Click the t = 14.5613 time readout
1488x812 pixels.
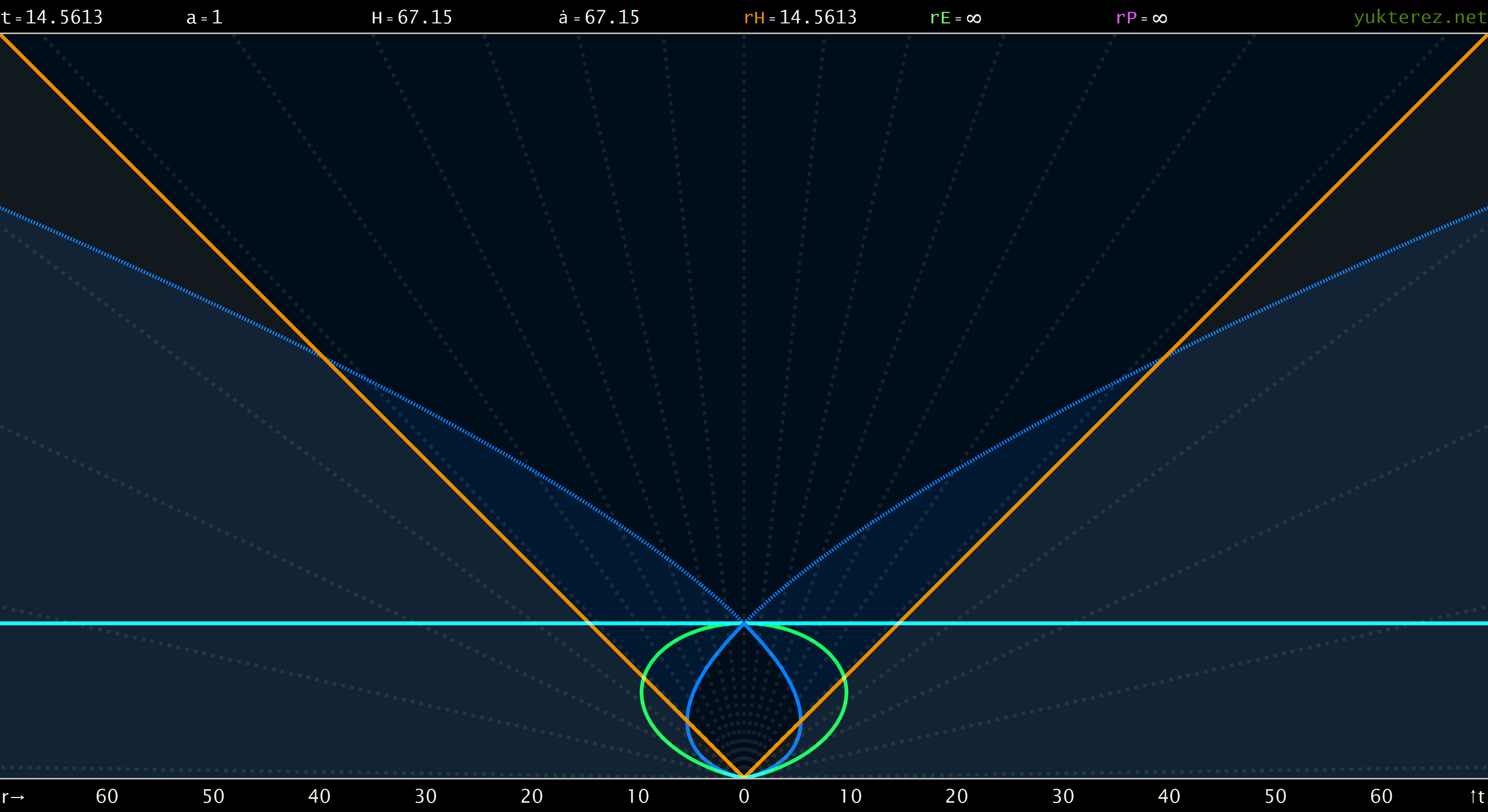(52, 17)
